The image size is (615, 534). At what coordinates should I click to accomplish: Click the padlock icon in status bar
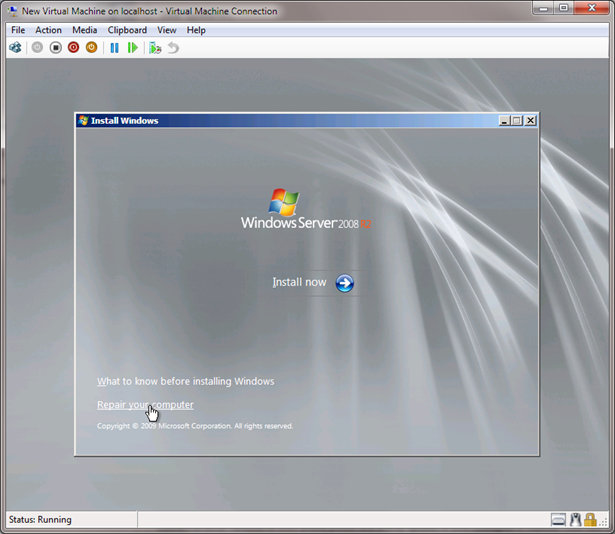pyautogui.click(x=590, y=520)
